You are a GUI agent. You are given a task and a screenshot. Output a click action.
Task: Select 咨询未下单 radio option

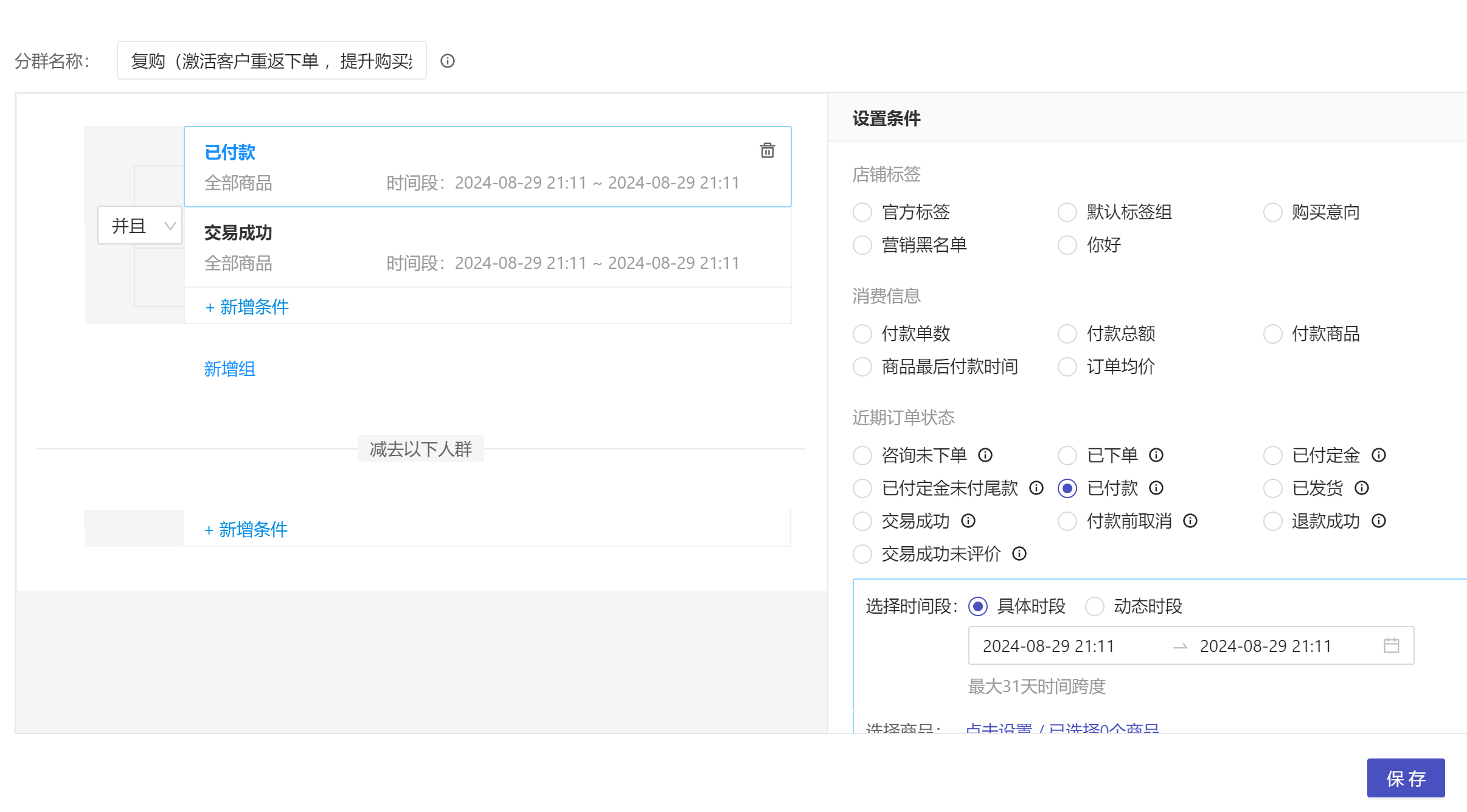pyautogui.click(x=862, y=456)
